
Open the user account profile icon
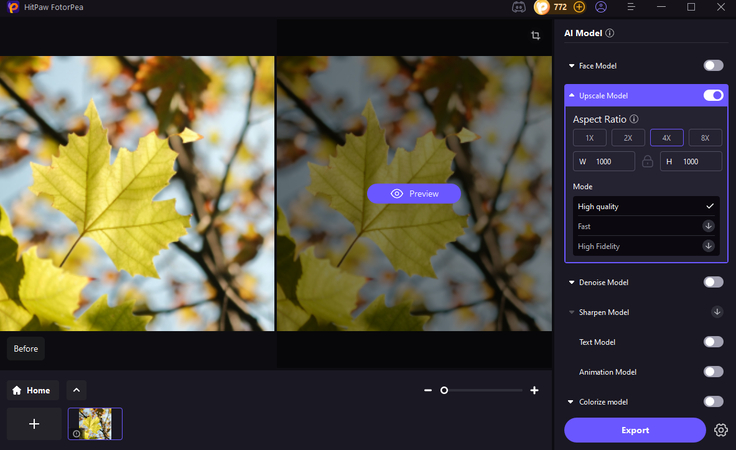(601, 7)
